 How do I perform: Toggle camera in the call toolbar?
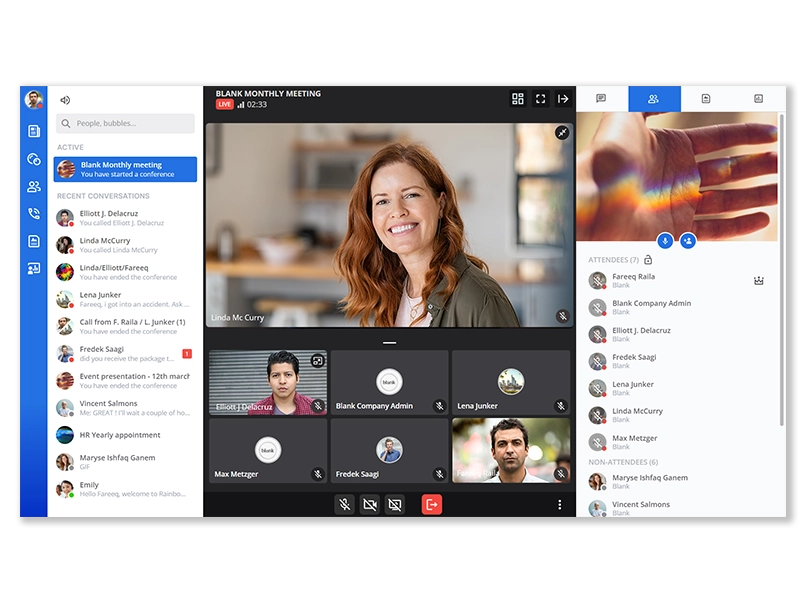[370, 505]
